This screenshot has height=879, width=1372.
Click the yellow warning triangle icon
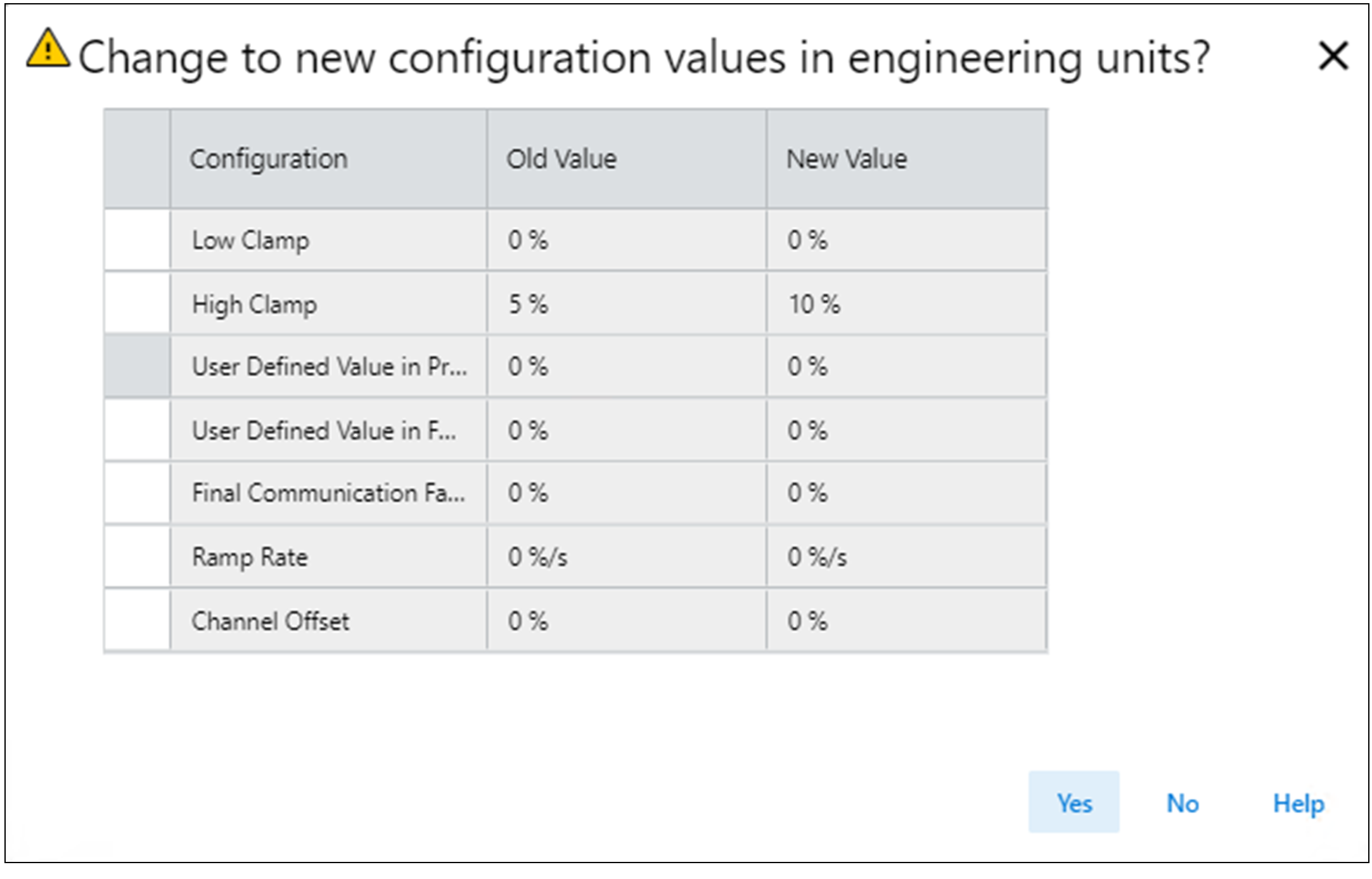click(x=48, y=49)
